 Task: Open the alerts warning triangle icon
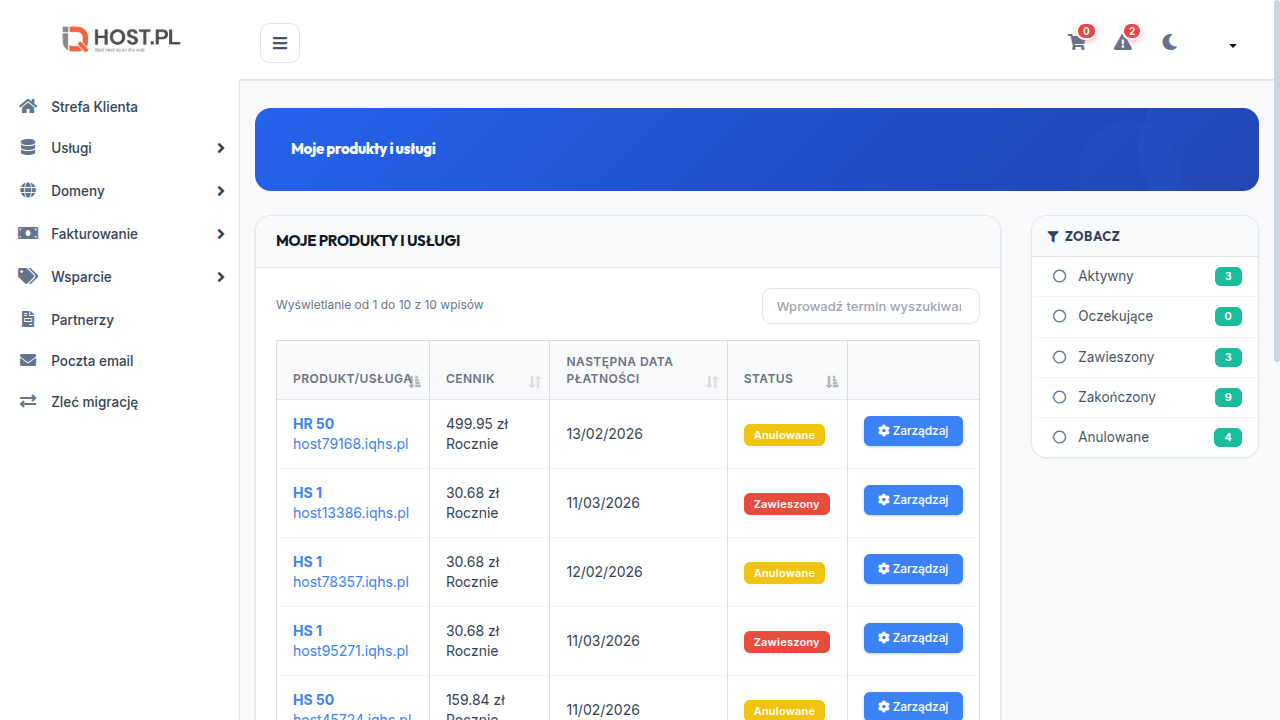click(1123, 43)
